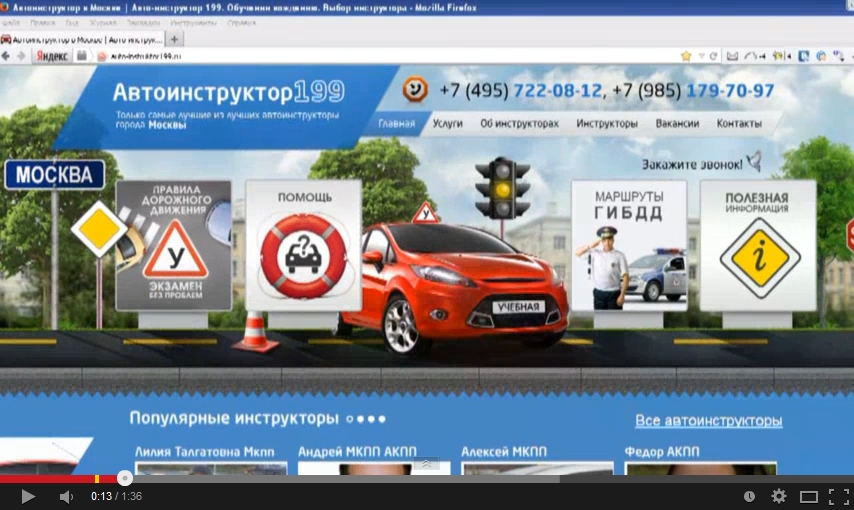The width and height of the screenshot is (854, 510).
Task: Click the browser forward arrow
Action: pos(21,56)
